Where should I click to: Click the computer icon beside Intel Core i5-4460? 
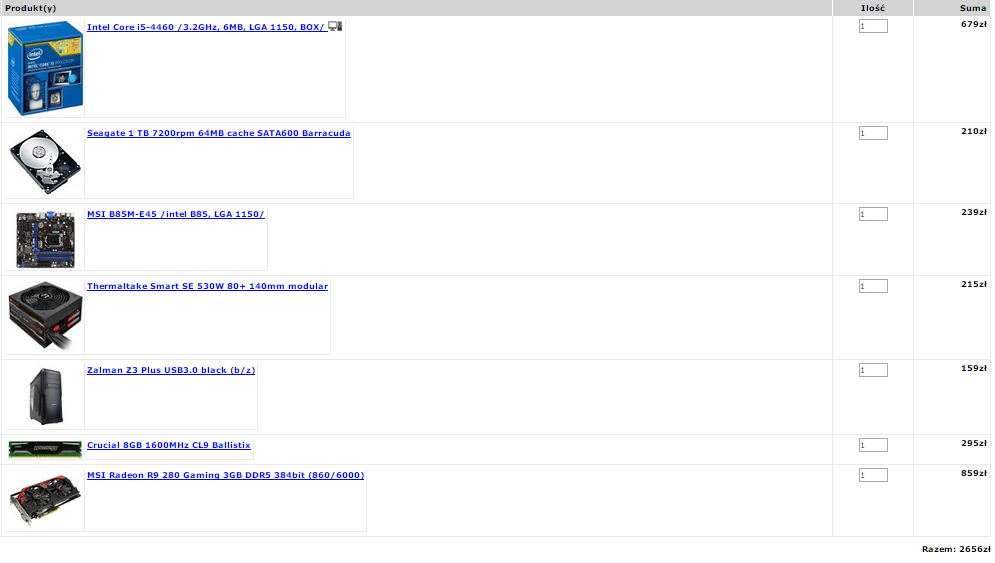coord(335,26)
